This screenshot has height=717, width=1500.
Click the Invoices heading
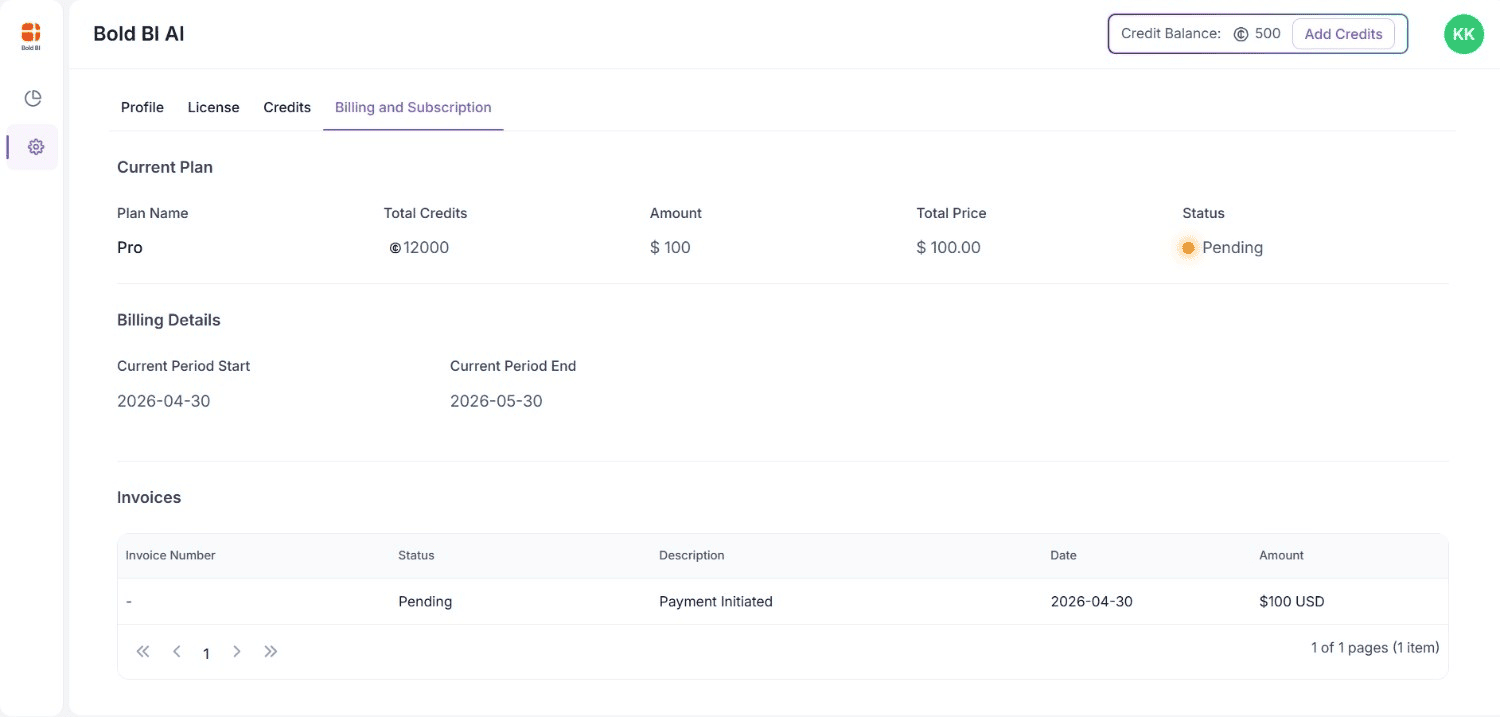click(149, 498)
